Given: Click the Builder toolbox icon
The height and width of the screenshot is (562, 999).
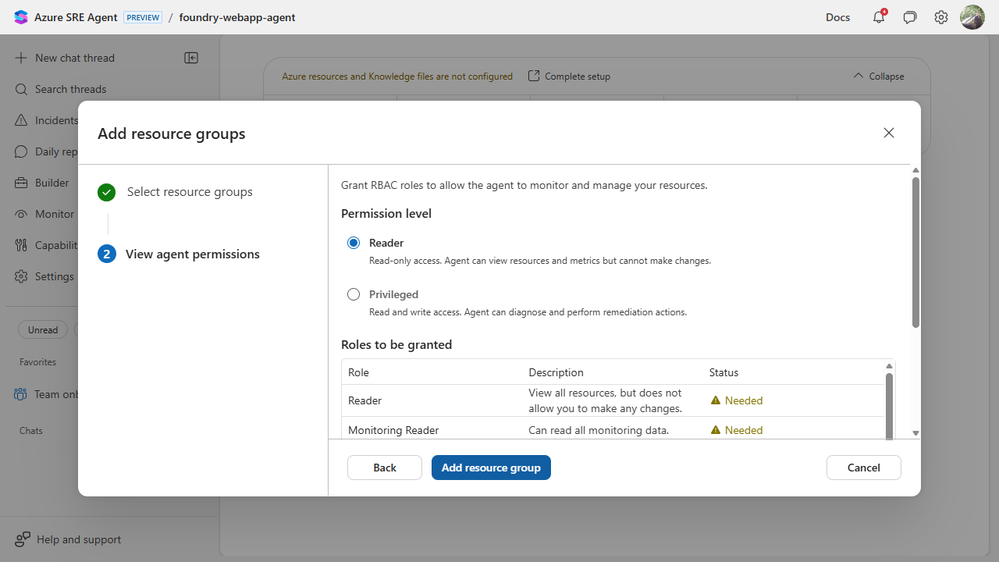Looking at the screenshot, I should (x=21, y=183).
